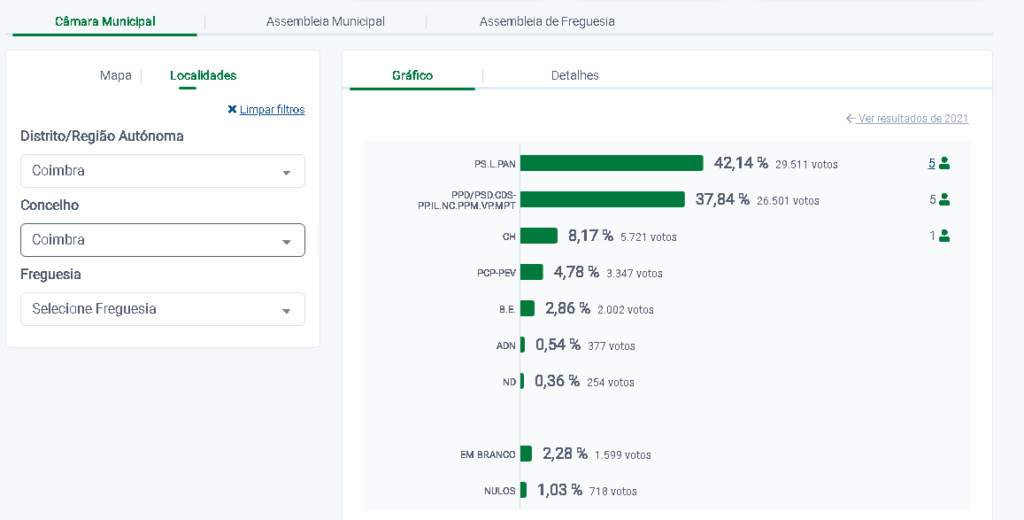Click the left arrow before Ver resultados de 2021
This screenshot has width=1024, height=520.
[x=851, y=119]
